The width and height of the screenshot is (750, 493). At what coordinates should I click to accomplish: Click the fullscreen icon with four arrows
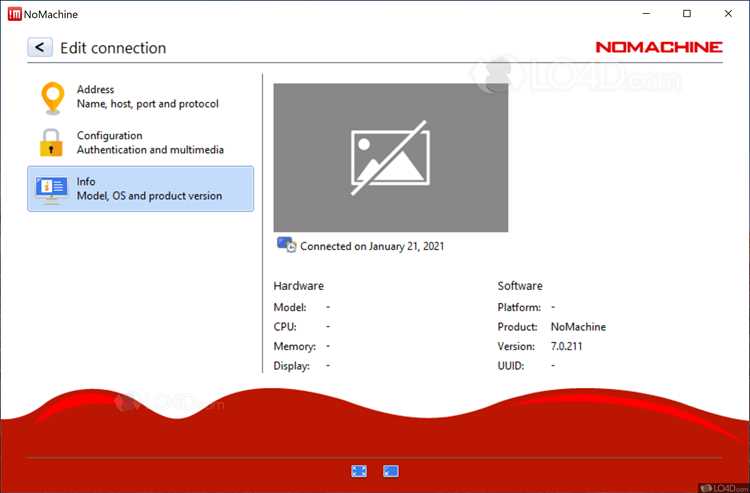pos(359,471)
